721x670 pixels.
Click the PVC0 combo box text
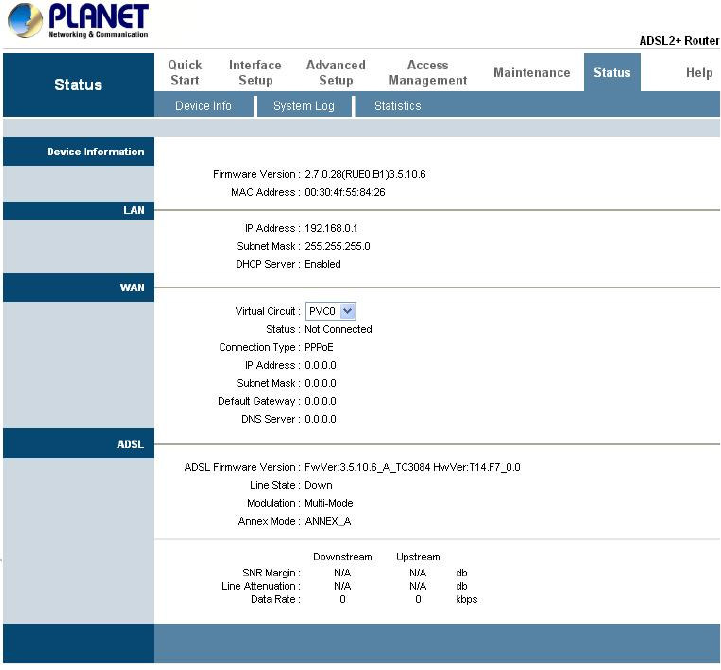pyautogui.click(x=322, y=311)
